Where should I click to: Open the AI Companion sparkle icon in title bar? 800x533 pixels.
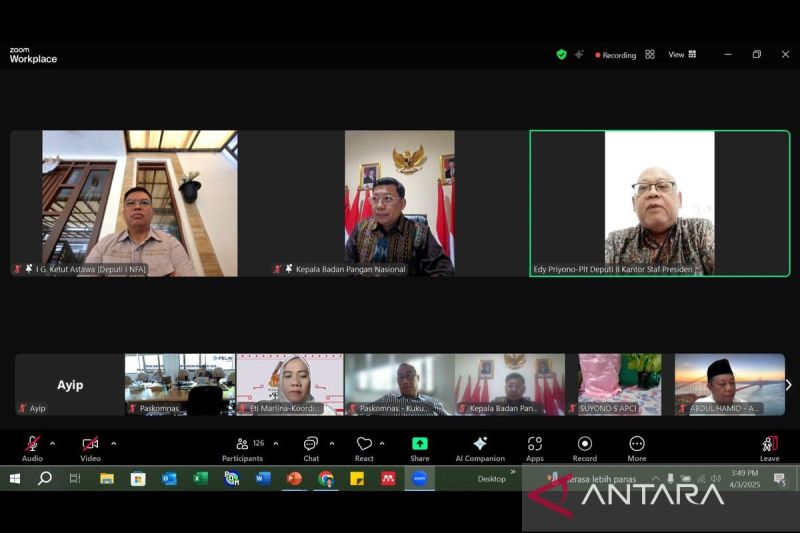pyautogui.click(x=579, y=54)
